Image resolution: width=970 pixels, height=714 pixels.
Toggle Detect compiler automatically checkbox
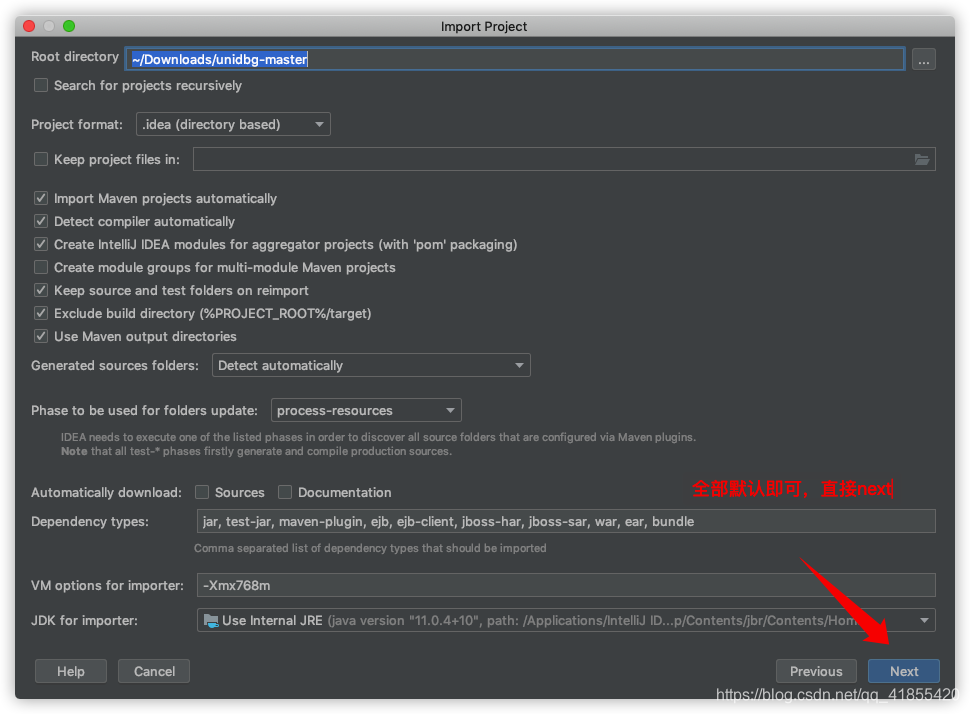pos(41,222)
